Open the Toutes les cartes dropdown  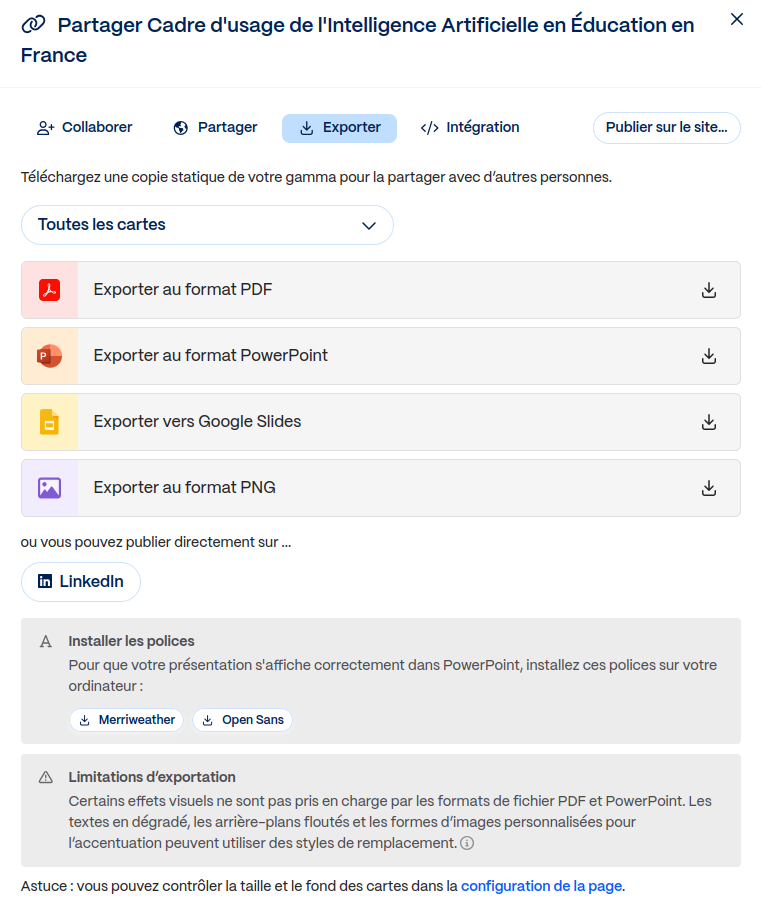207,225
